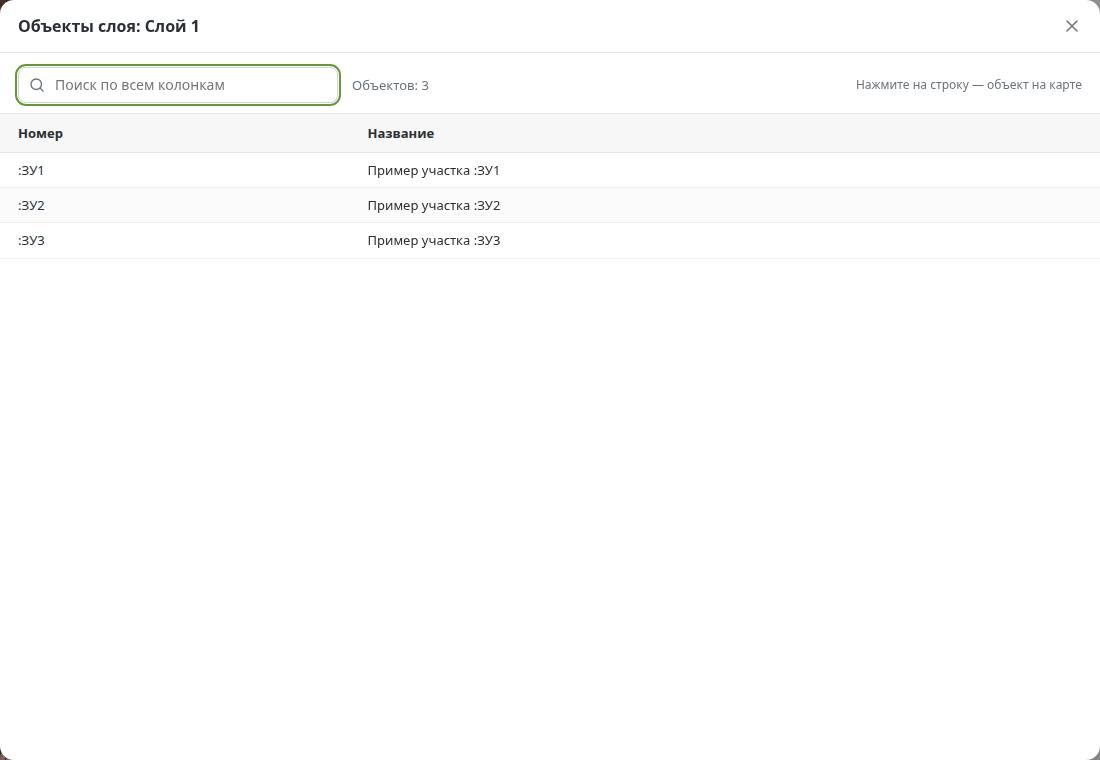Select the :ЗУ1 number cell
This screenshot has height=760, width=1100.
pos(31,171)
